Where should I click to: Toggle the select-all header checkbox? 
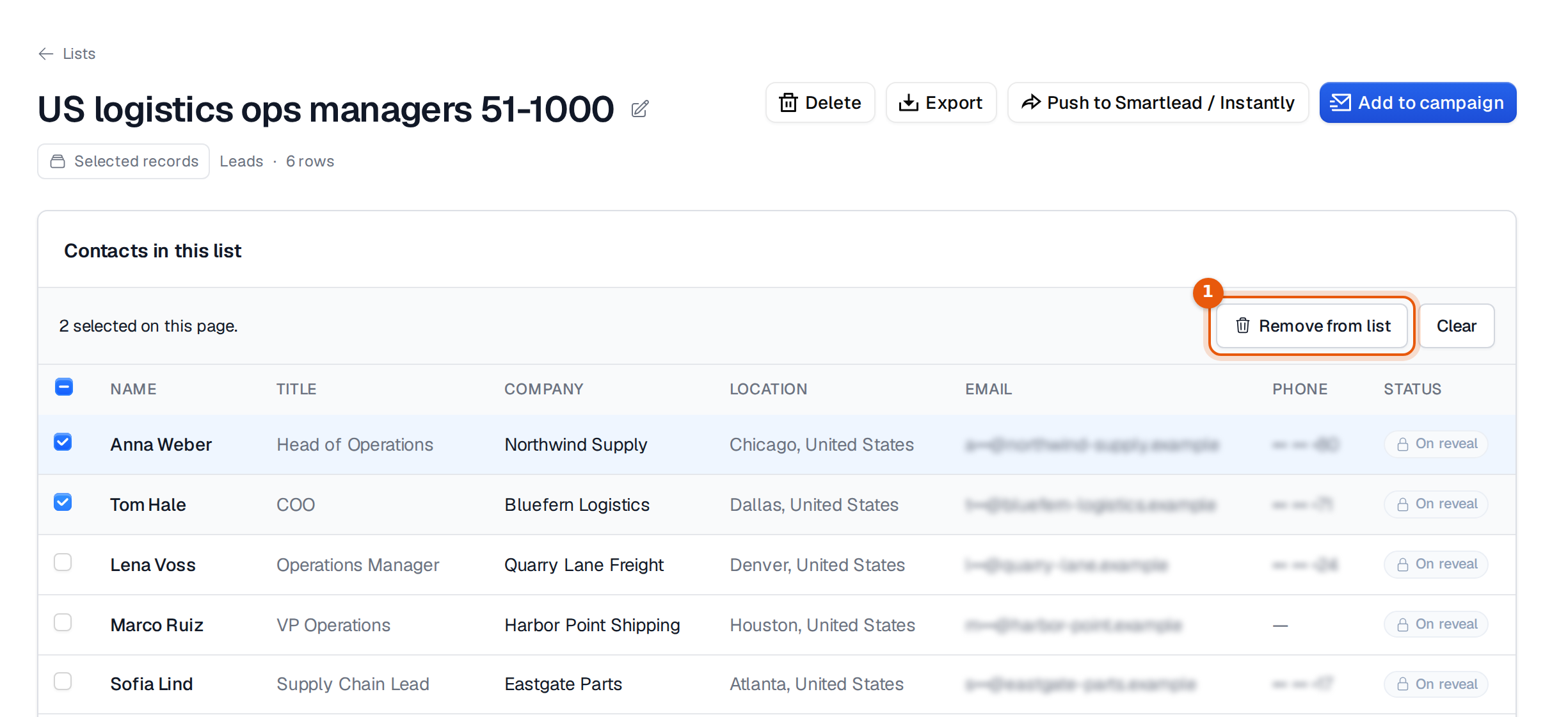tap(63, 387)
